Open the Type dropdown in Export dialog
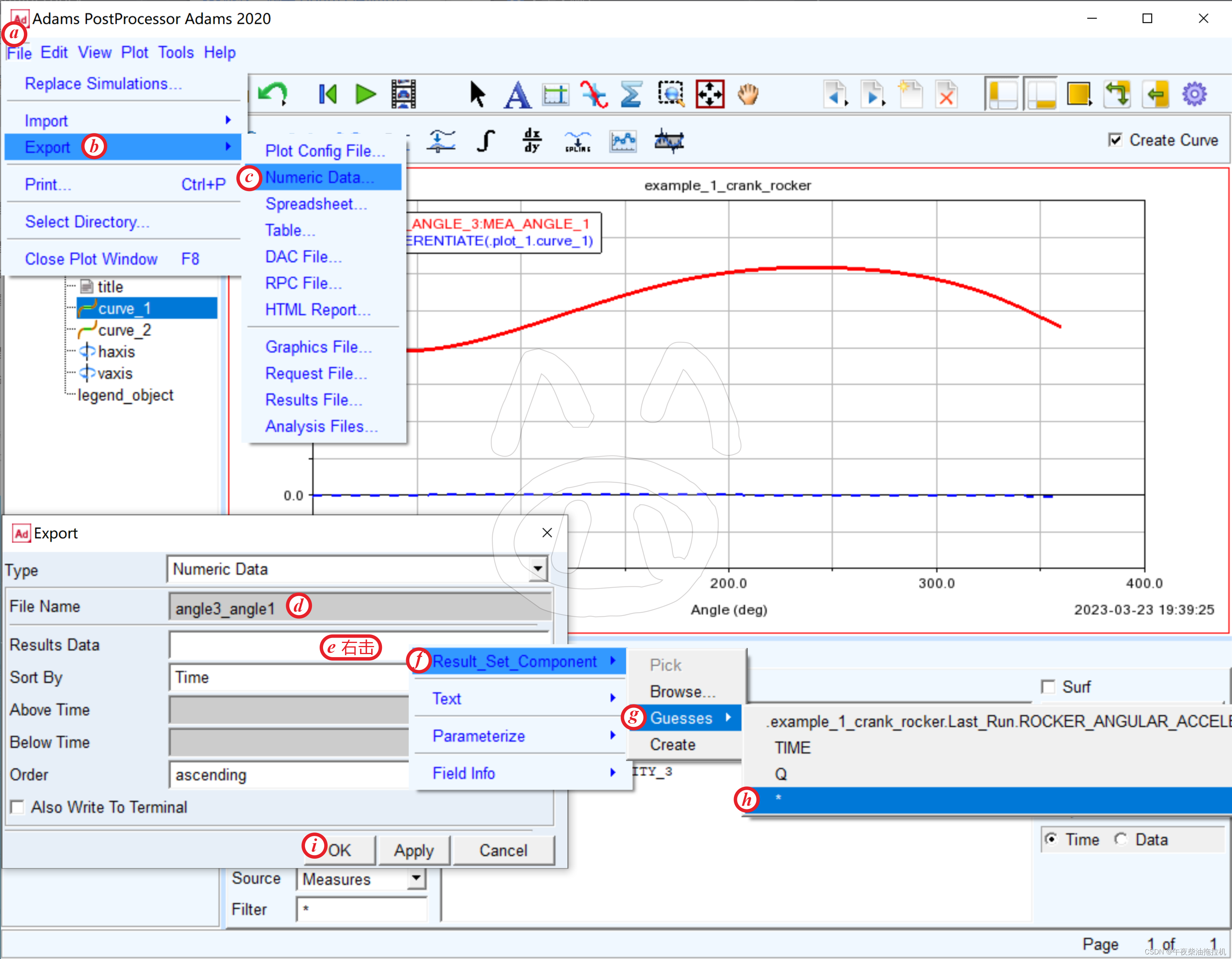This screenshot has width=1232, height=959. pos(538,569)
